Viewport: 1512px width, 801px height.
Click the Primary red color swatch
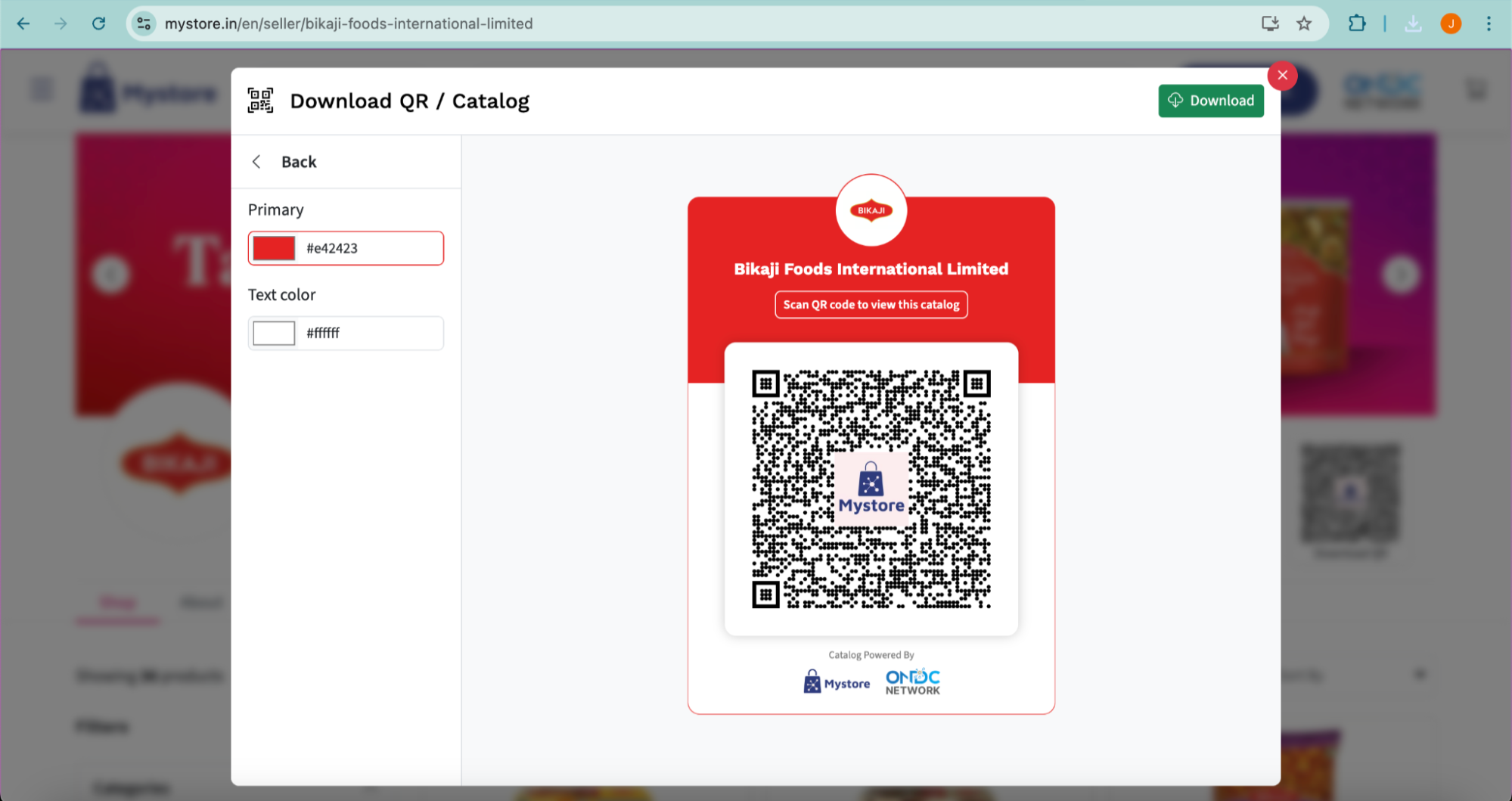(x=274, y=248)
